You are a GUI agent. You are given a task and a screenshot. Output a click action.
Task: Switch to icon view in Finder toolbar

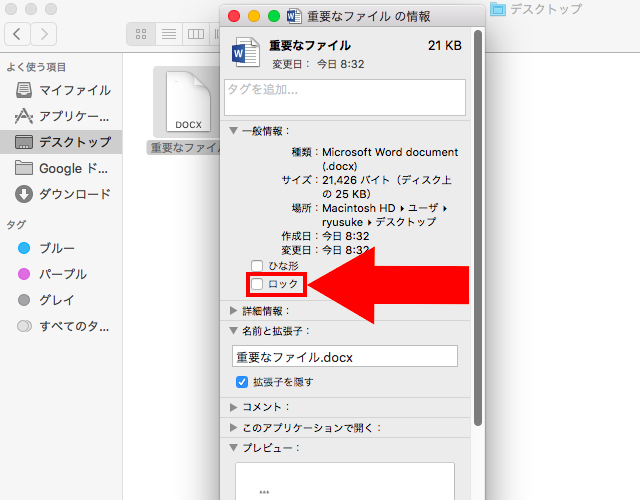click(141, 34)
